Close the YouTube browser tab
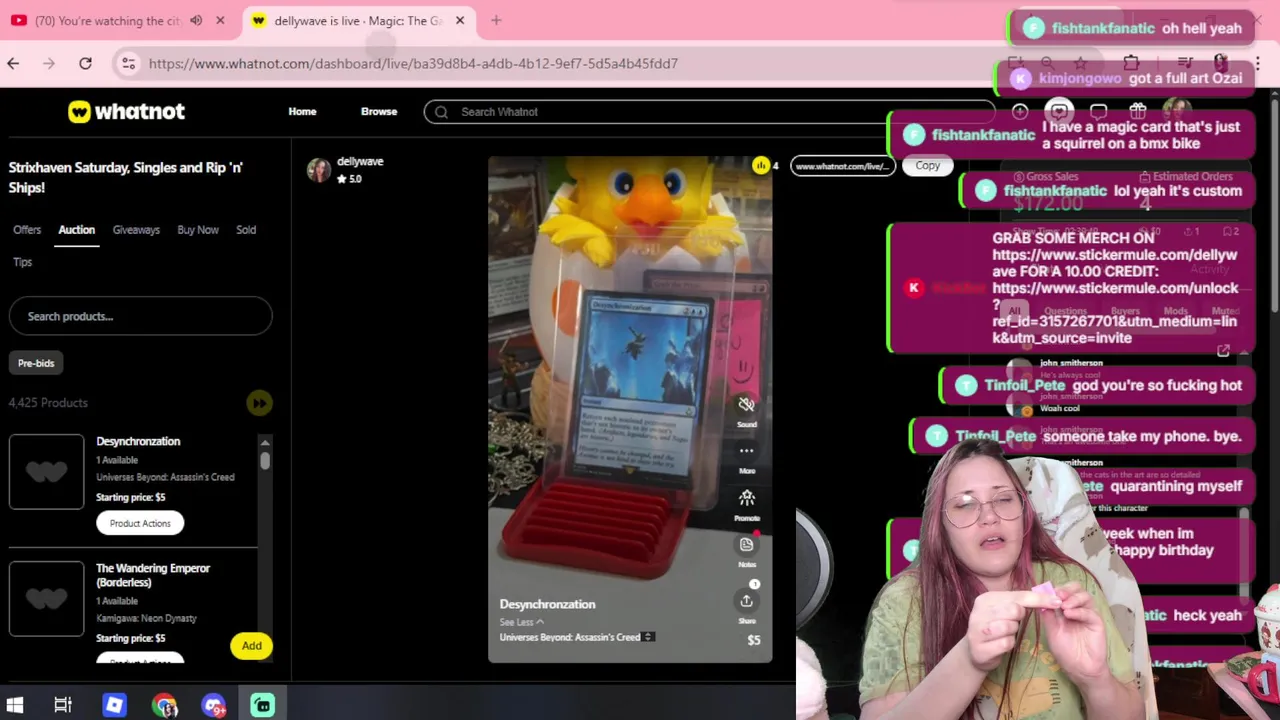The image size is (1280, 720). (x=220, y=20)
